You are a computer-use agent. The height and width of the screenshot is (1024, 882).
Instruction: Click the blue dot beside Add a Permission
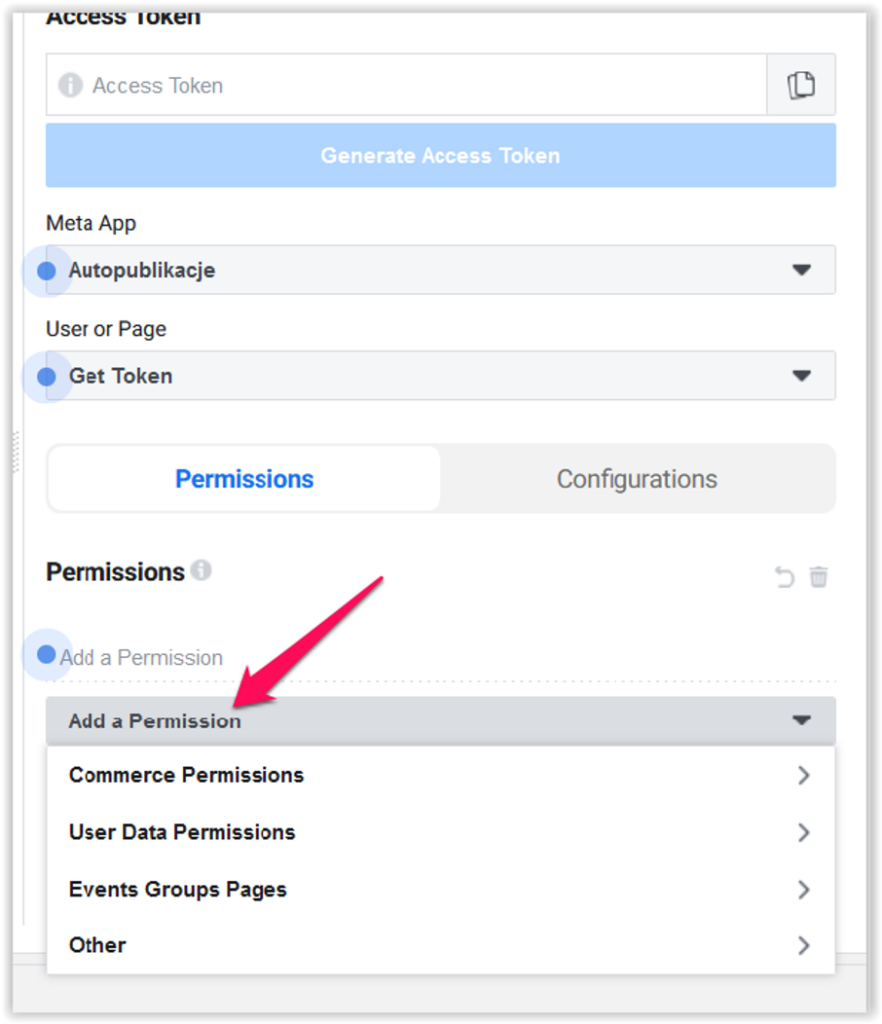(46, 655)
